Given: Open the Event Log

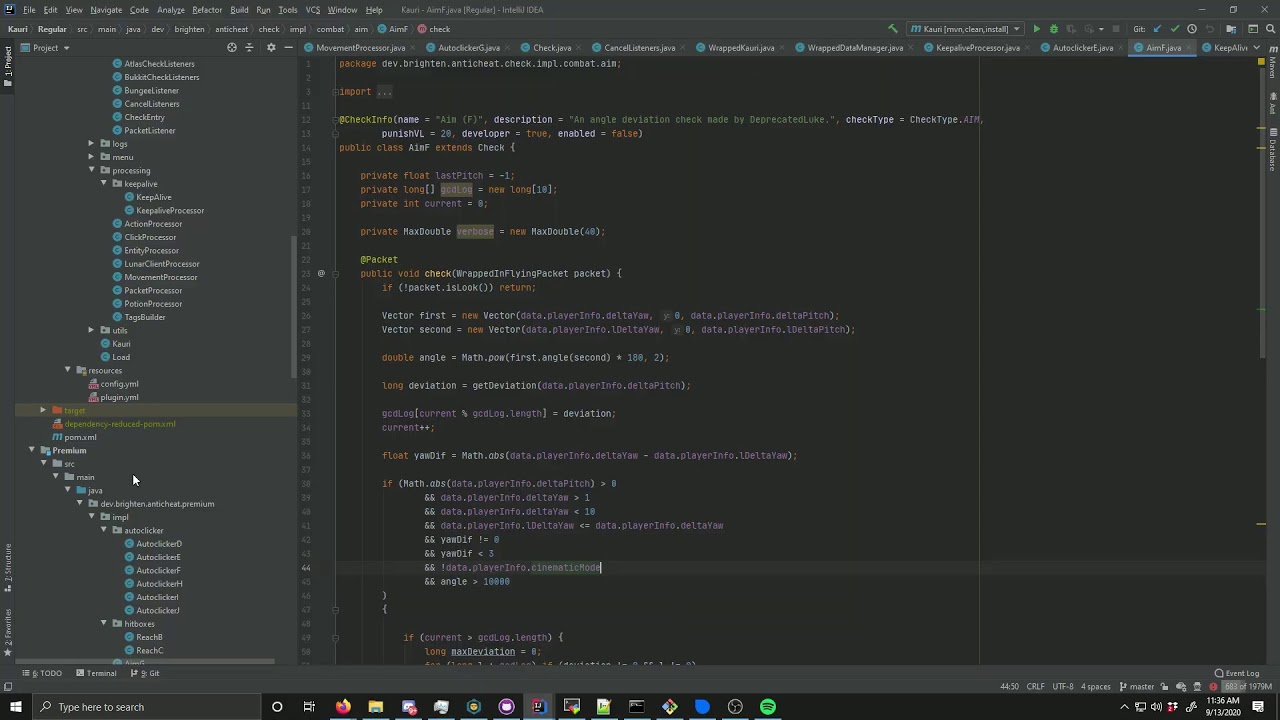Looking at the screenshot, I should (x=1237, y=673).
